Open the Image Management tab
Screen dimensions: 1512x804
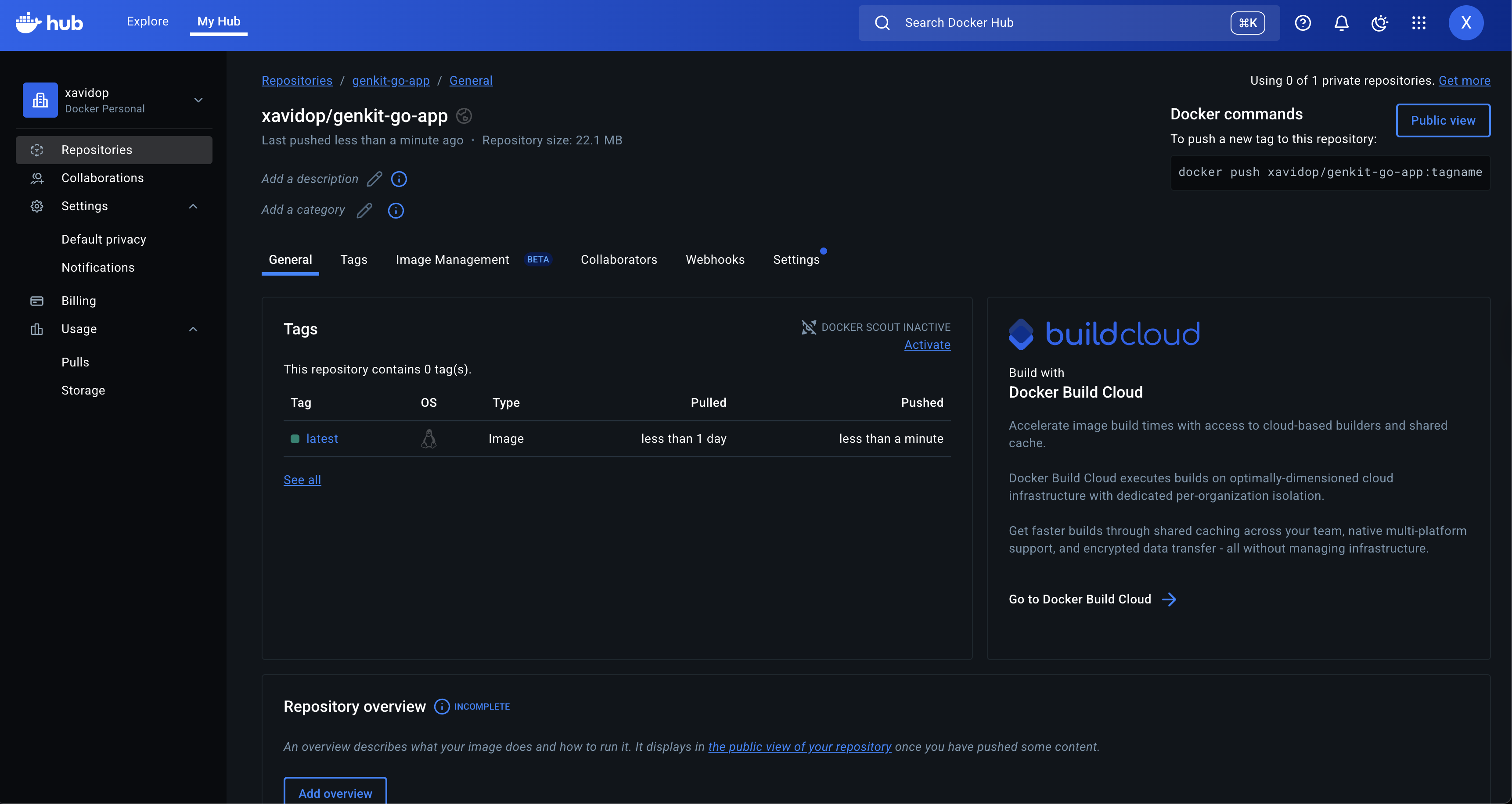click(453, 259)
